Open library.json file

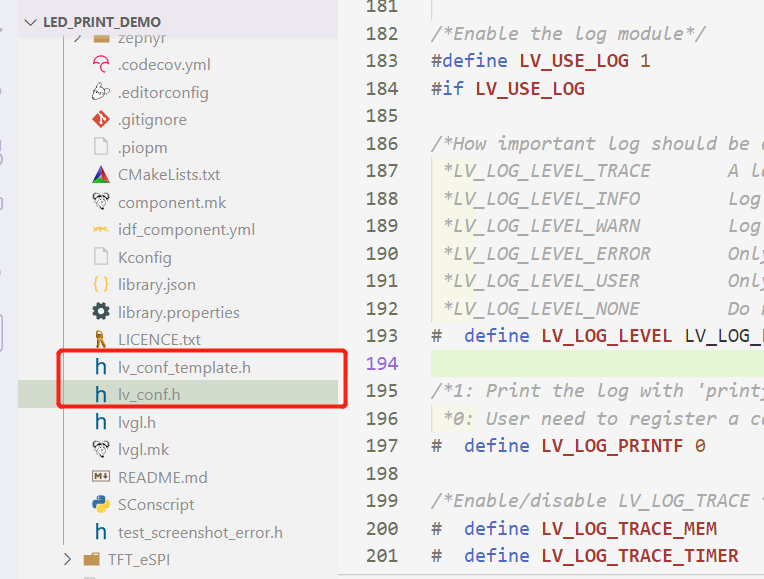pyautogui.click(x=157, y=285)
